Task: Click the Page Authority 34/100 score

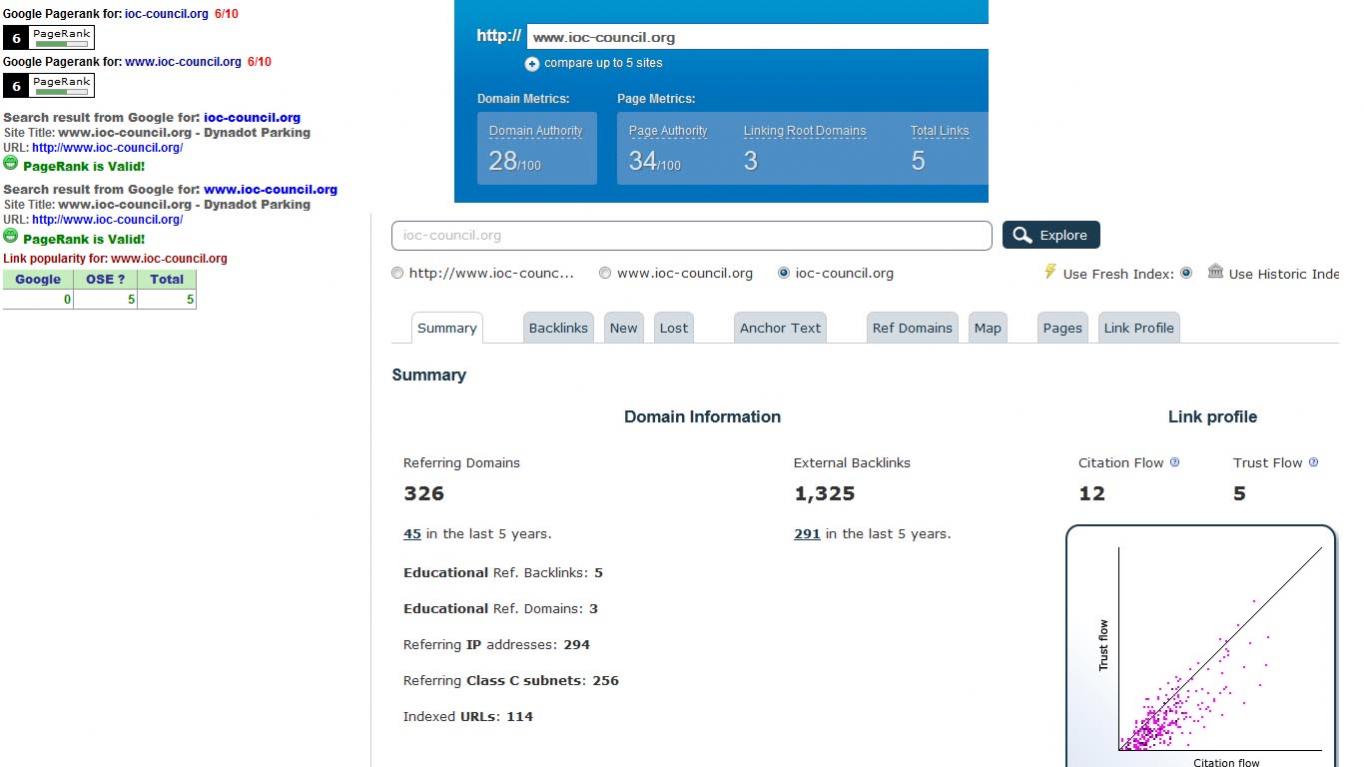Action: [x=655, y=161]
